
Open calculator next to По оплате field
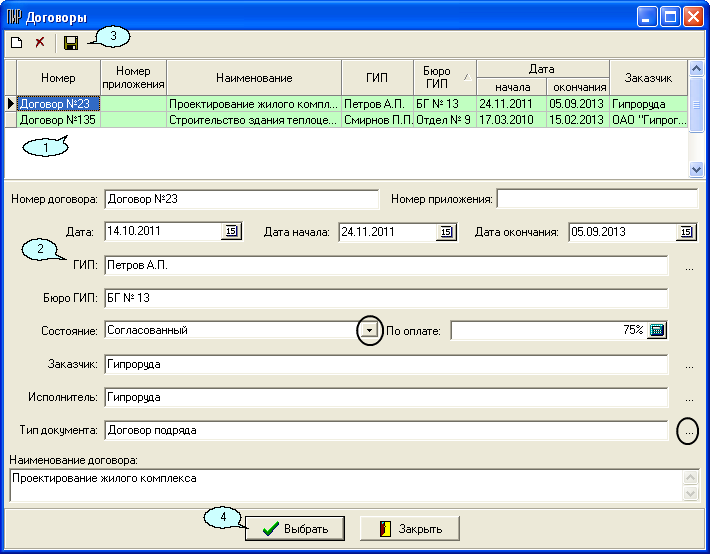(657, 330)
